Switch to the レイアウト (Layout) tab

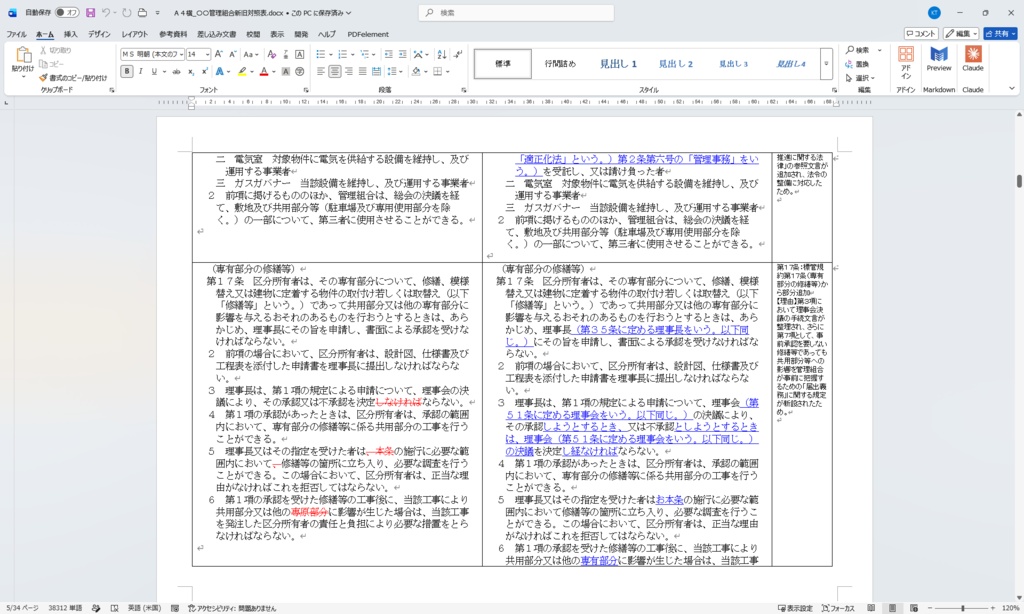point(135,34)
